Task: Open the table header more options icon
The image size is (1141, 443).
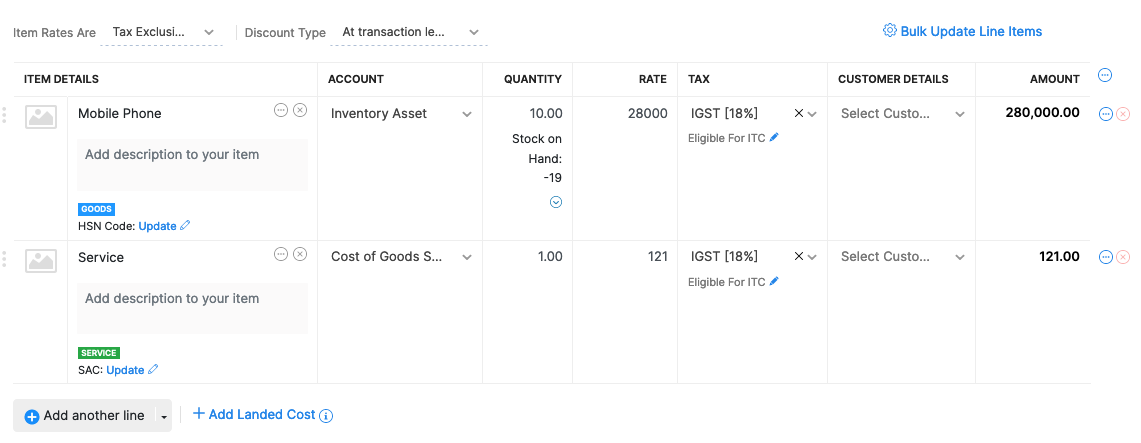Action: click(x=1105, y=75)
